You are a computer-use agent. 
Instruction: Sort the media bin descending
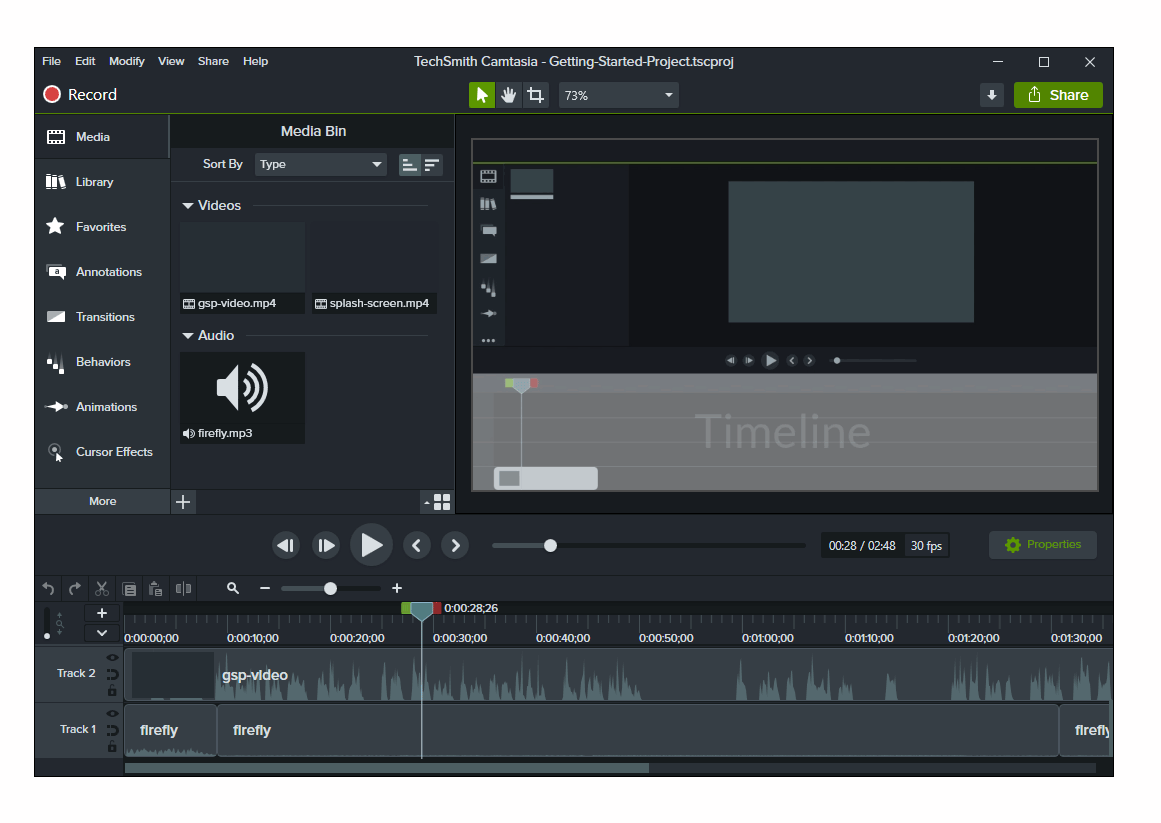432,164
